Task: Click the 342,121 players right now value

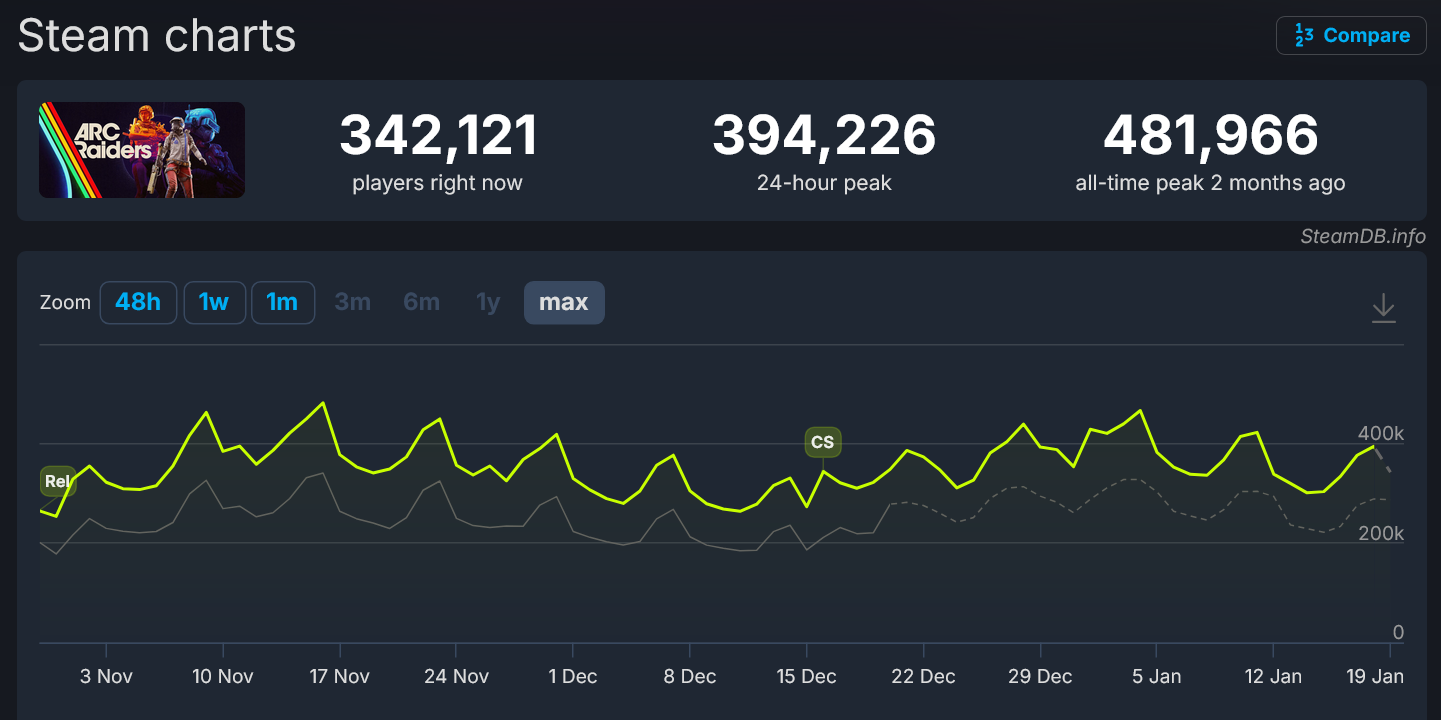Action: click(438, 136)
